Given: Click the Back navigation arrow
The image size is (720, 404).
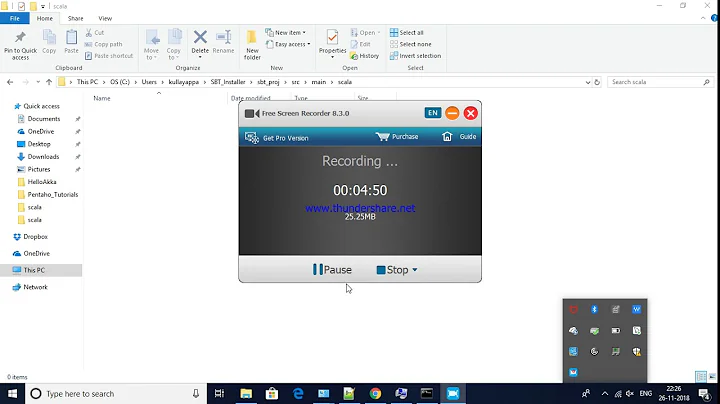Looking at the screenshot, I should [10, 82].
